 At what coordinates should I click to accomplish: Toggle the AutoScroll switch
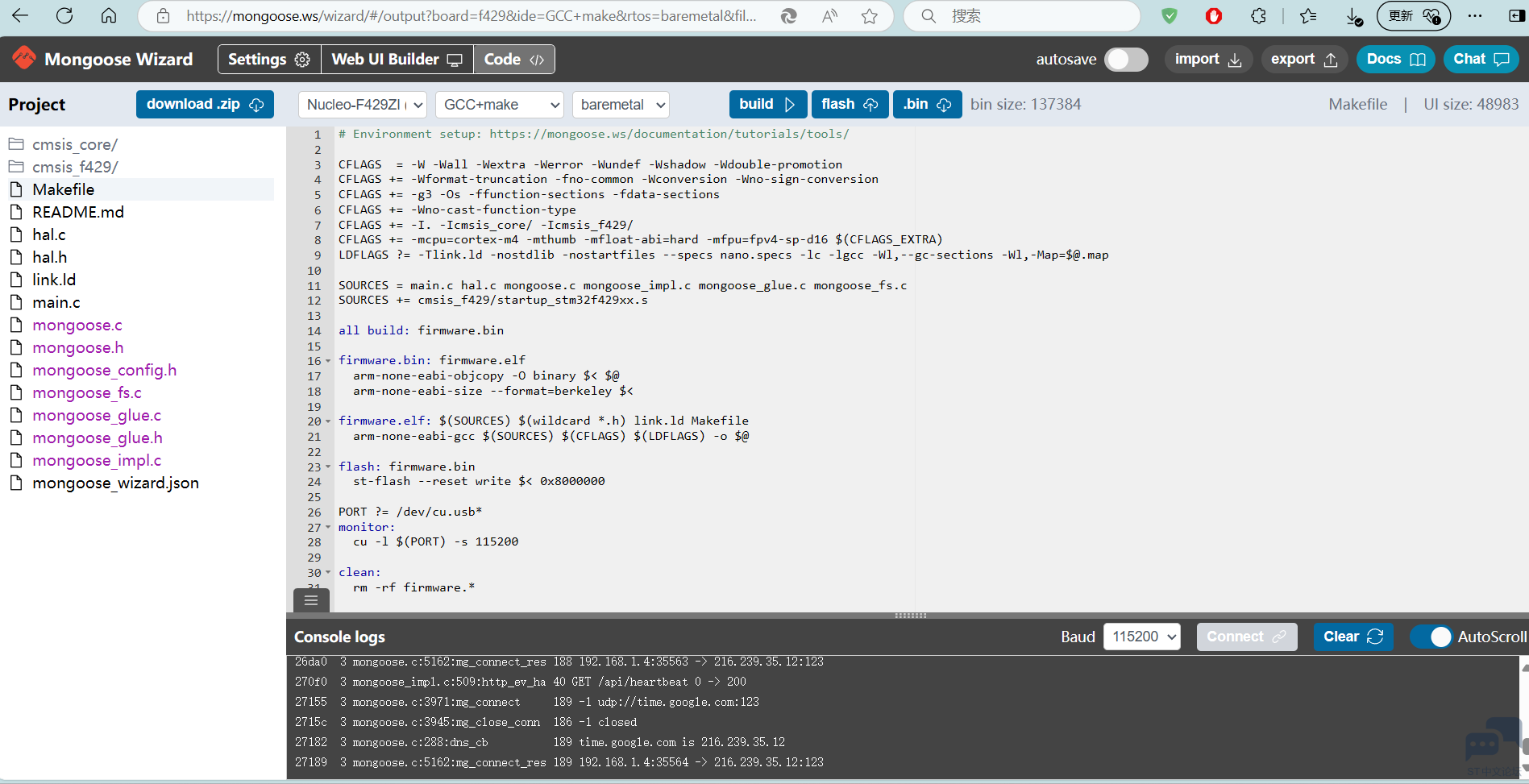click(x=1431, y=637)
